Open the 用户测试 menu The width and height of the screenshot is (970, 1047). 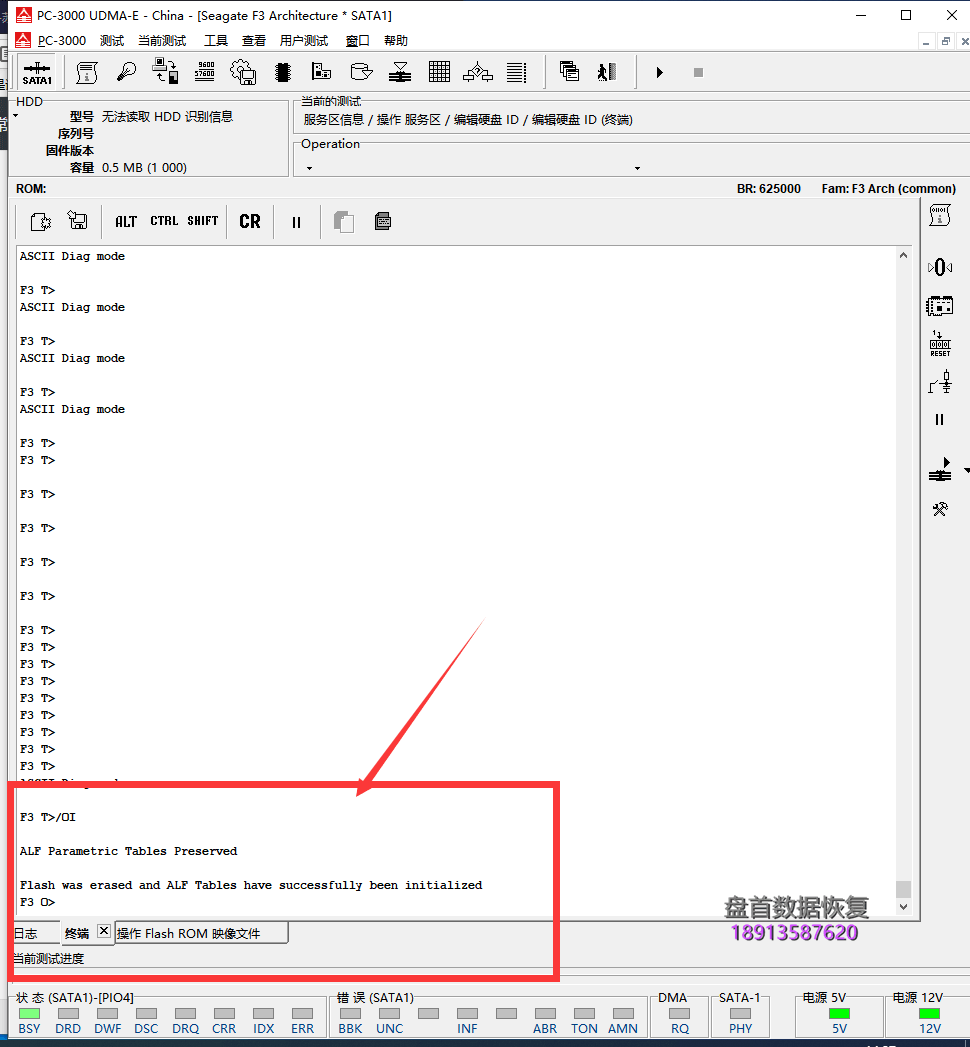tap(304, 41)
